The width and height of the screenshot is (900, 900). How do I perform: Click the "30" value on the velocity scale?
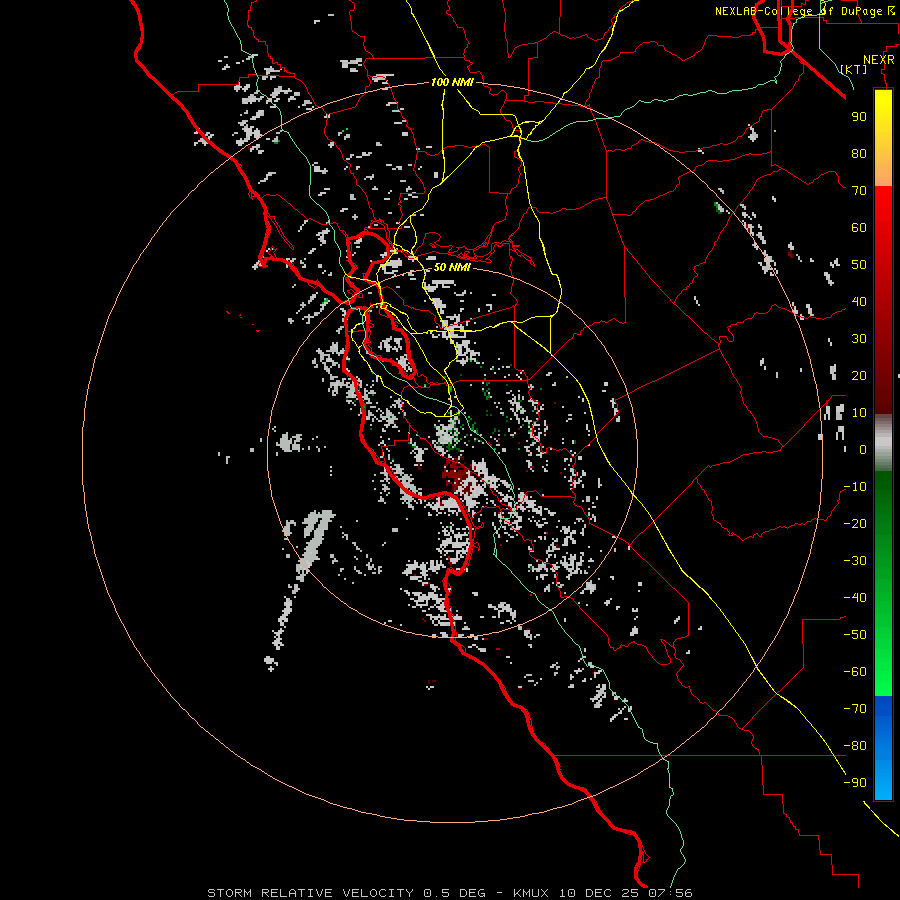coord(859,339)
